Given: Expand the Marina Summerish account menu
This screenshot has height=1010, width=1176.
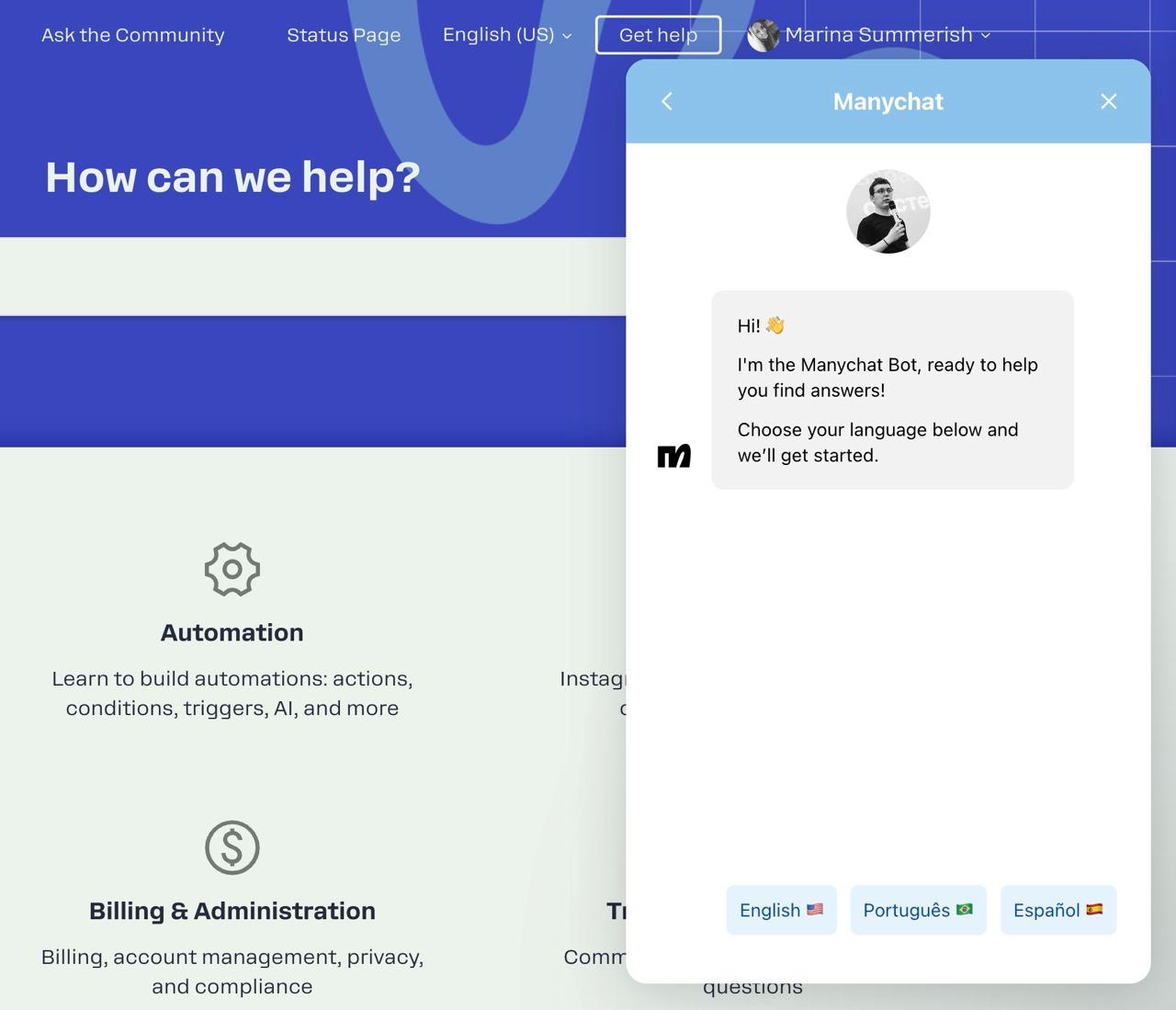Looking at the screenshot, I should [888, 35].
